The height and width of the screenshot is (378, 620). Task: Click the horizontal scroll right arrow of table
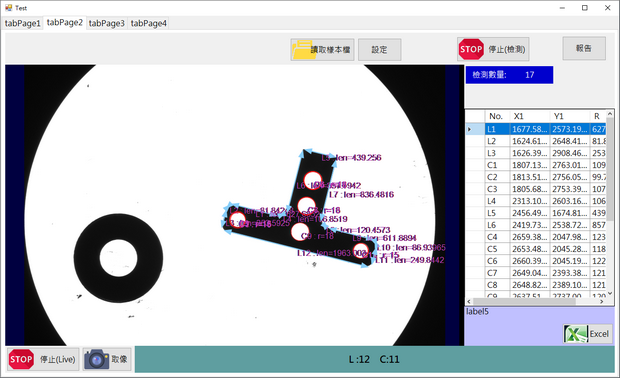tap(601, 301)
